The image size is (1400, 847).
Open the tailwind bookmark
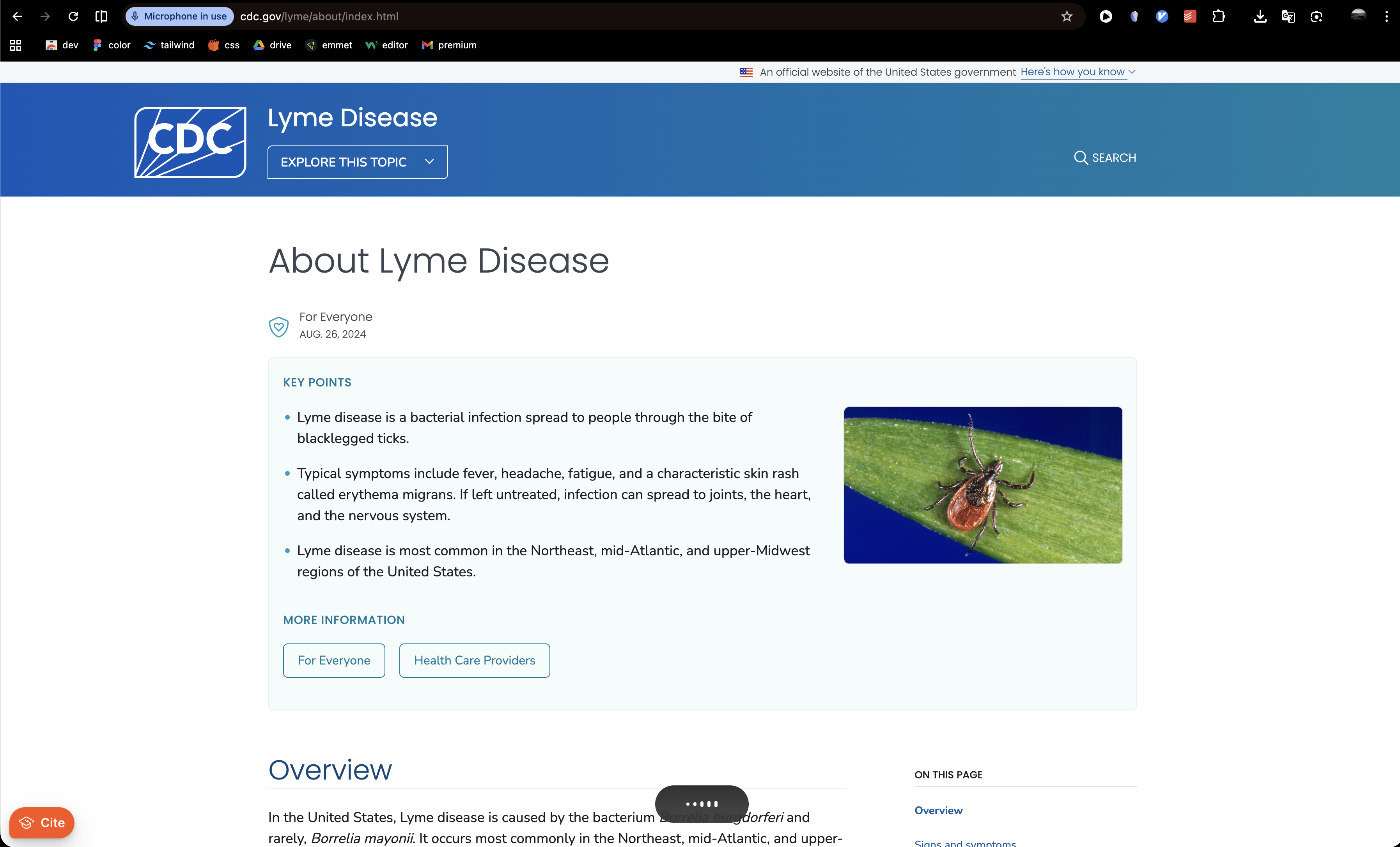click(x=169, y=45)
